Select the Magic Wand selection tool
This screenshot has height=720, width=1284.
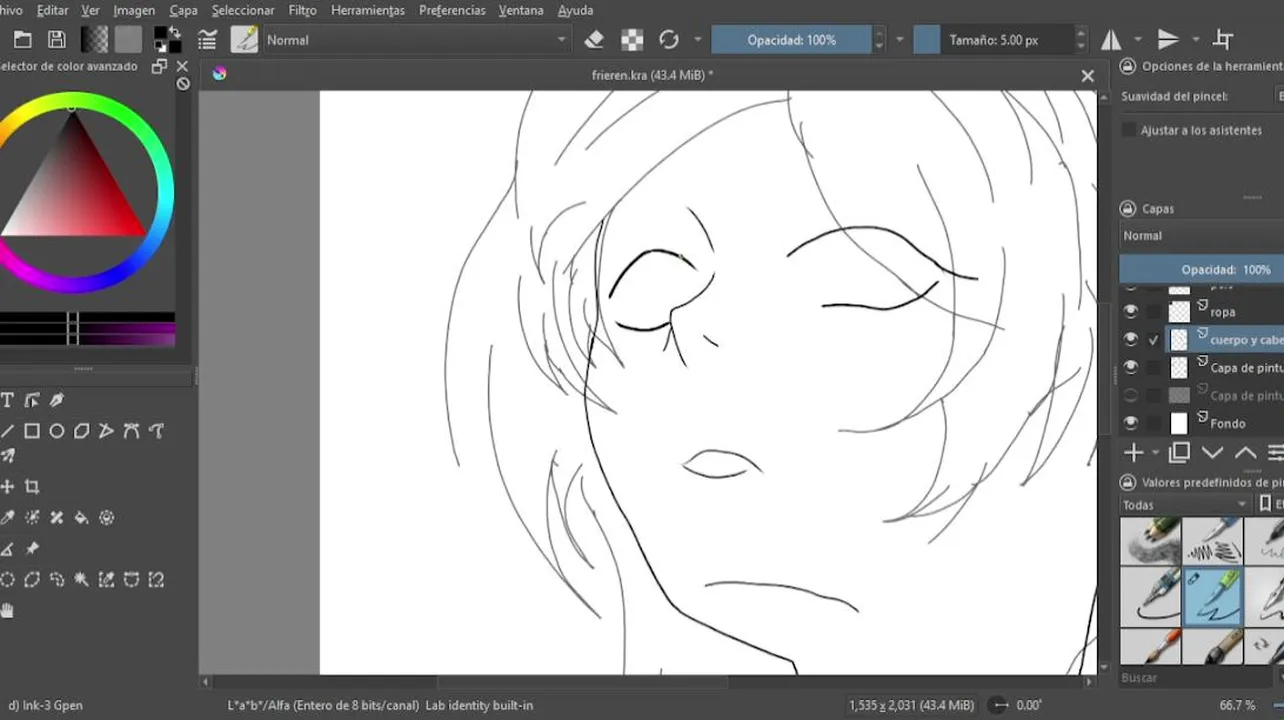pos(82,580)
